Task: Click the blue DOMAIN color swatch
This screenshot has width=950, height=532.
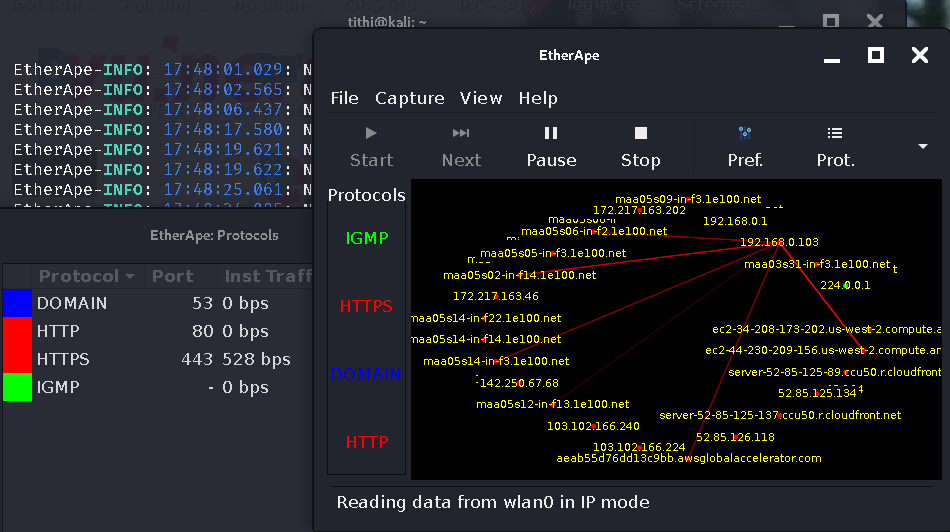Action: [x=18, y=303]
